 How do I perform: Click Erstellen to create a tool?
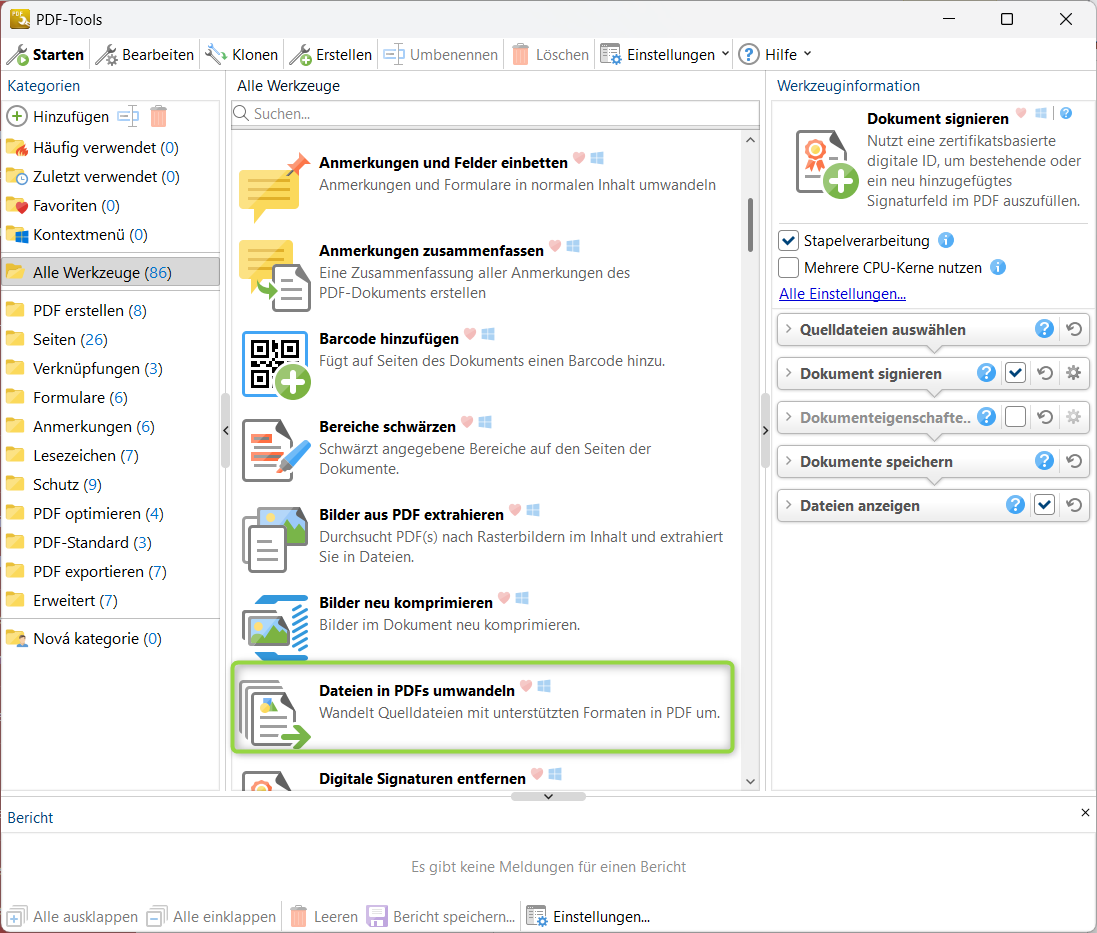pos(331,55)
